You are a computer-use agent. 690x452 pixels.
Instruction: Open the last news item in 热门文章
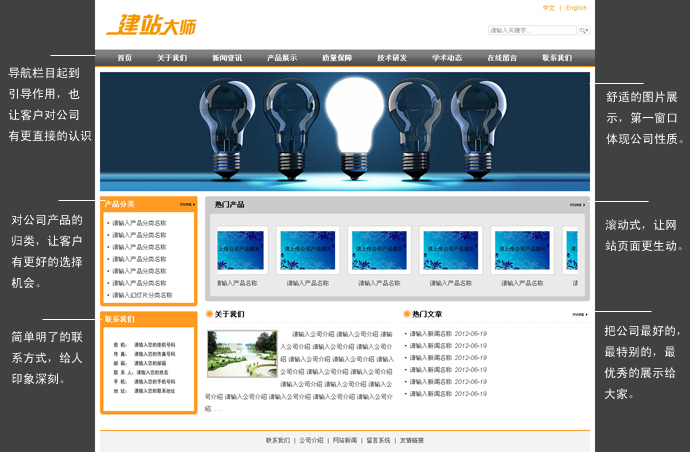(448, 393)
